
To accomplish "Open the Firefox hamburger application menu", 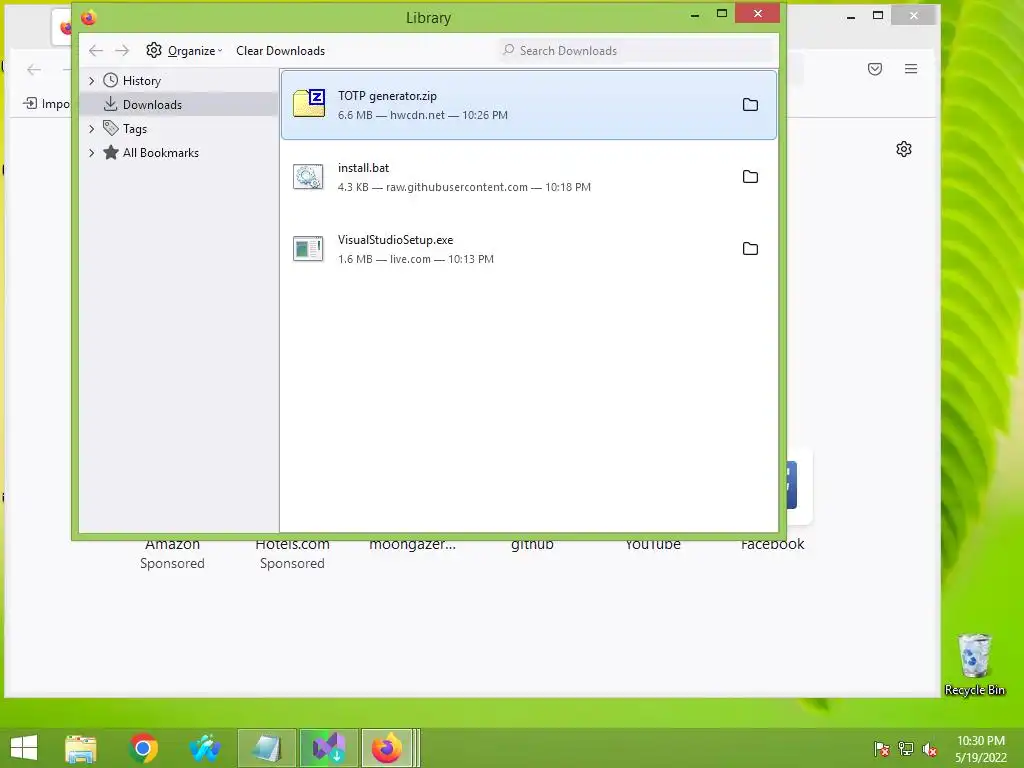I will pos(911,69).
